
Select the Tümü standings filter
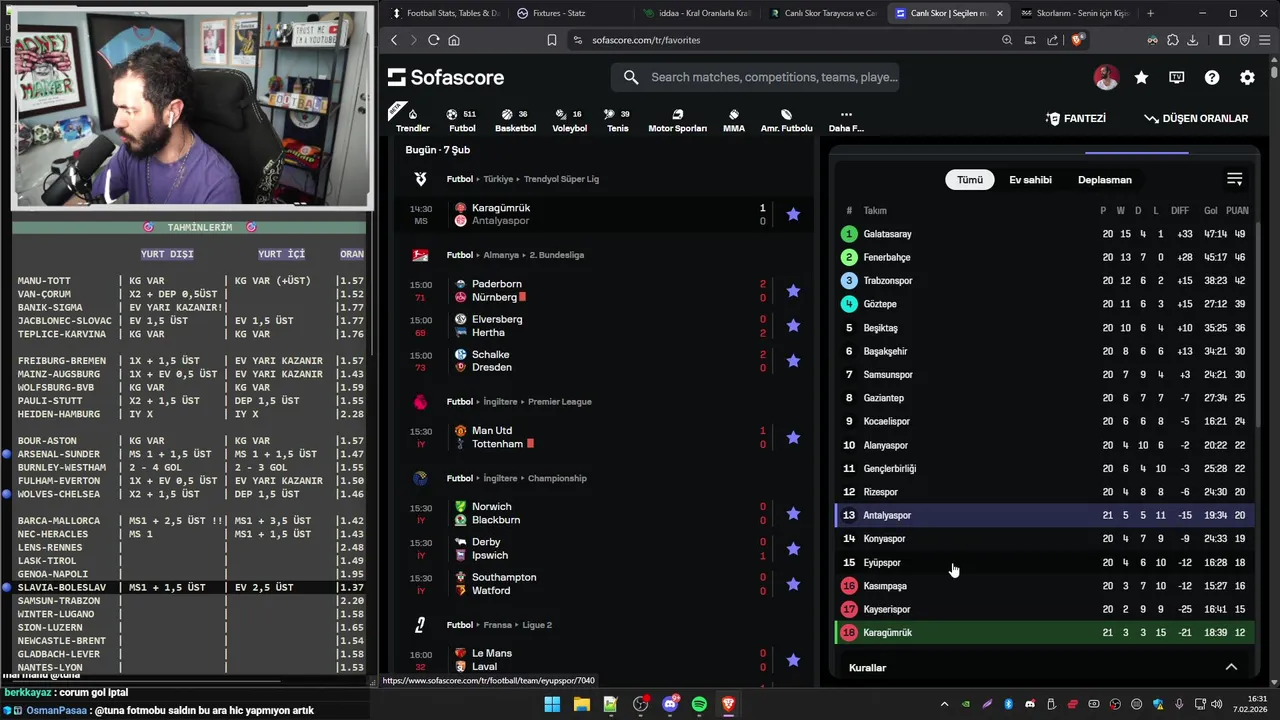coord(970,180)
